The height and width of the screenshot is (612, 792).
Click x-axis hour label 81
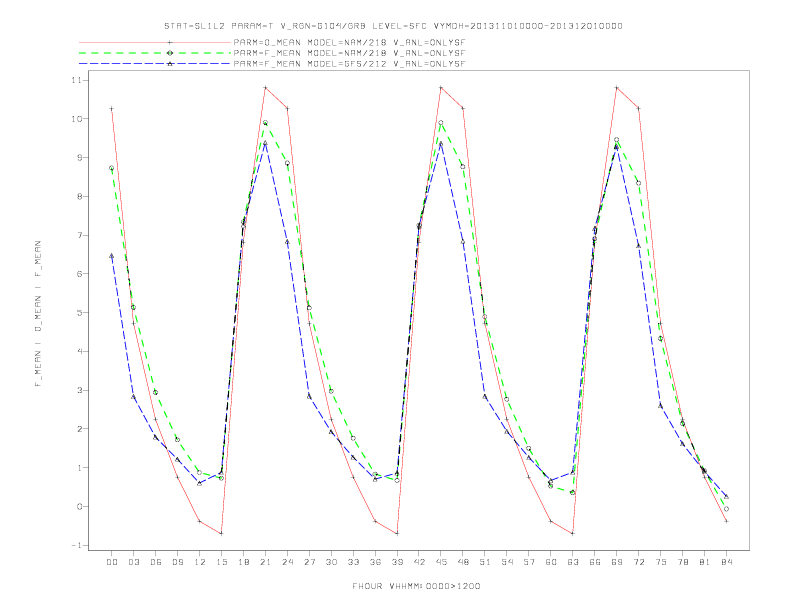705,562
